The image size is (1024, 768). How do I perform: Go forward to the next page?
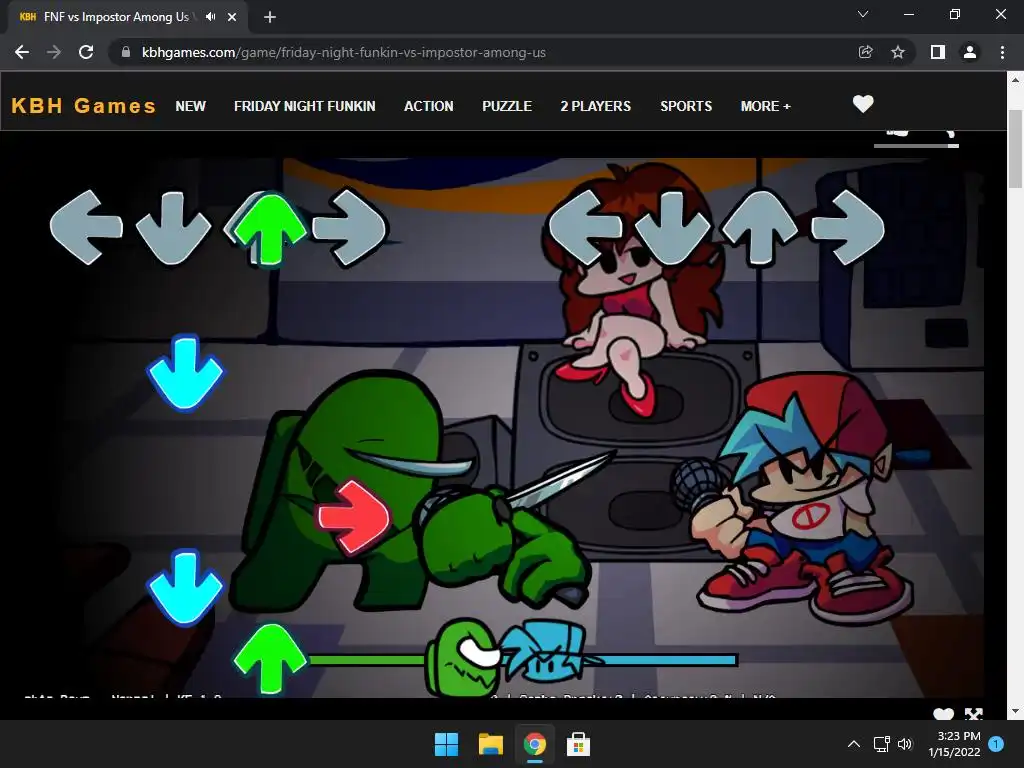(x=54, y=52)
